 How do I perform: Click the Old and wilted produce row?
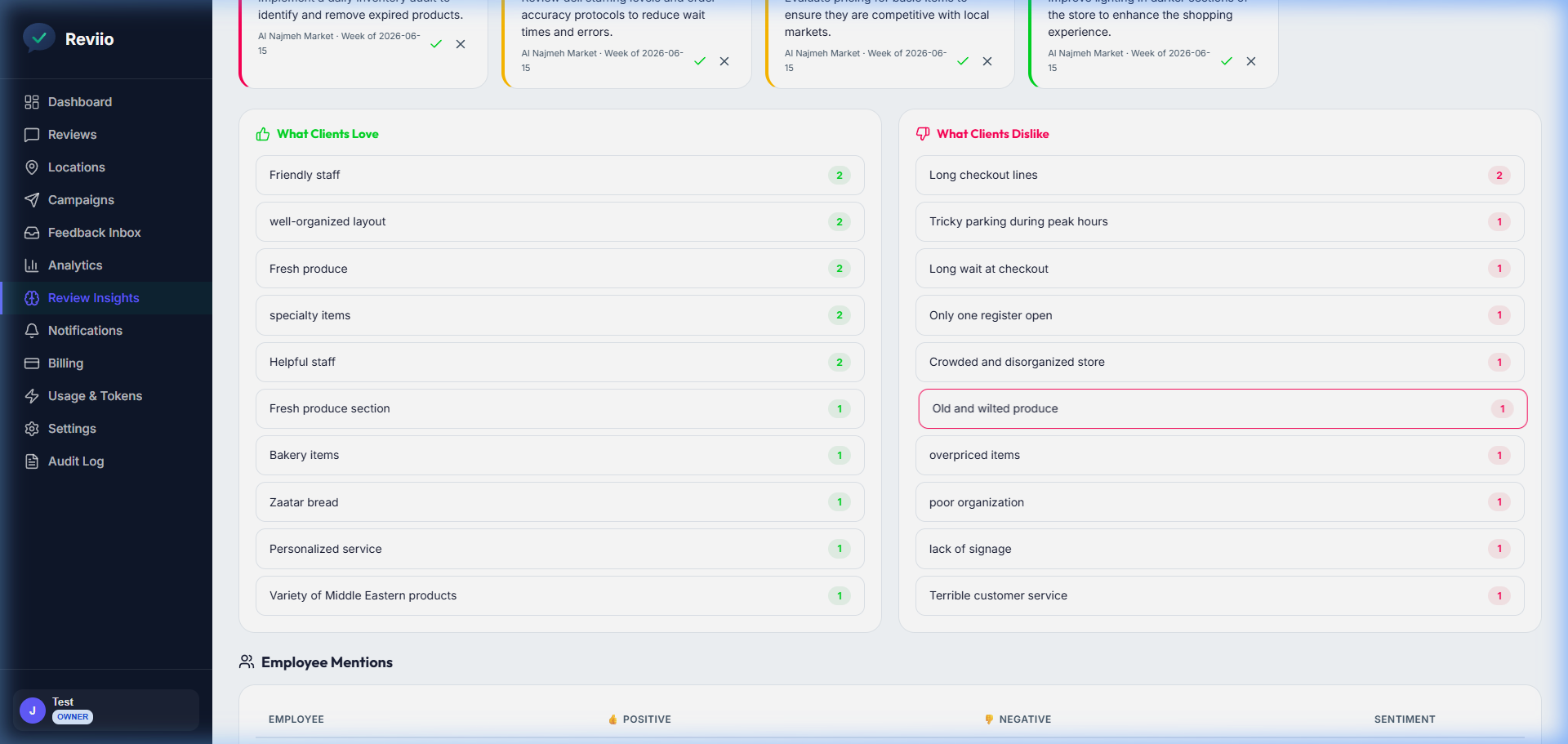click(1223, 408)
